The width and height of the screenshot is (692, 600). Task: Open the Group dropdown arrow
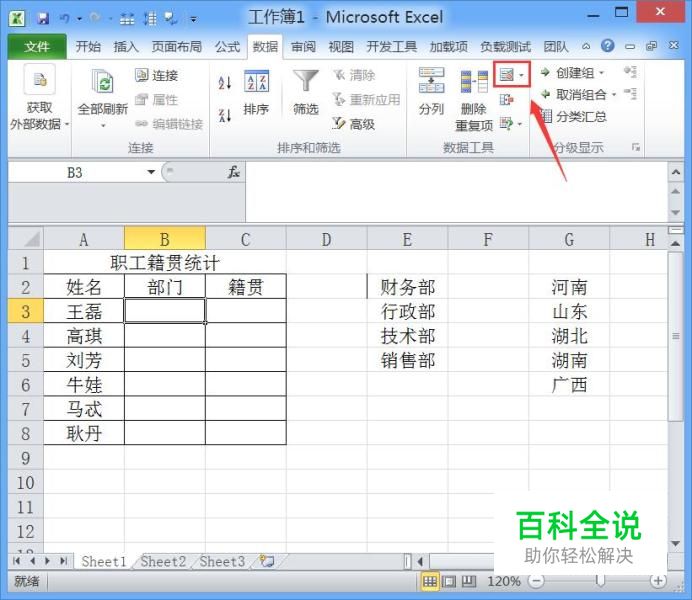[602, 73]
